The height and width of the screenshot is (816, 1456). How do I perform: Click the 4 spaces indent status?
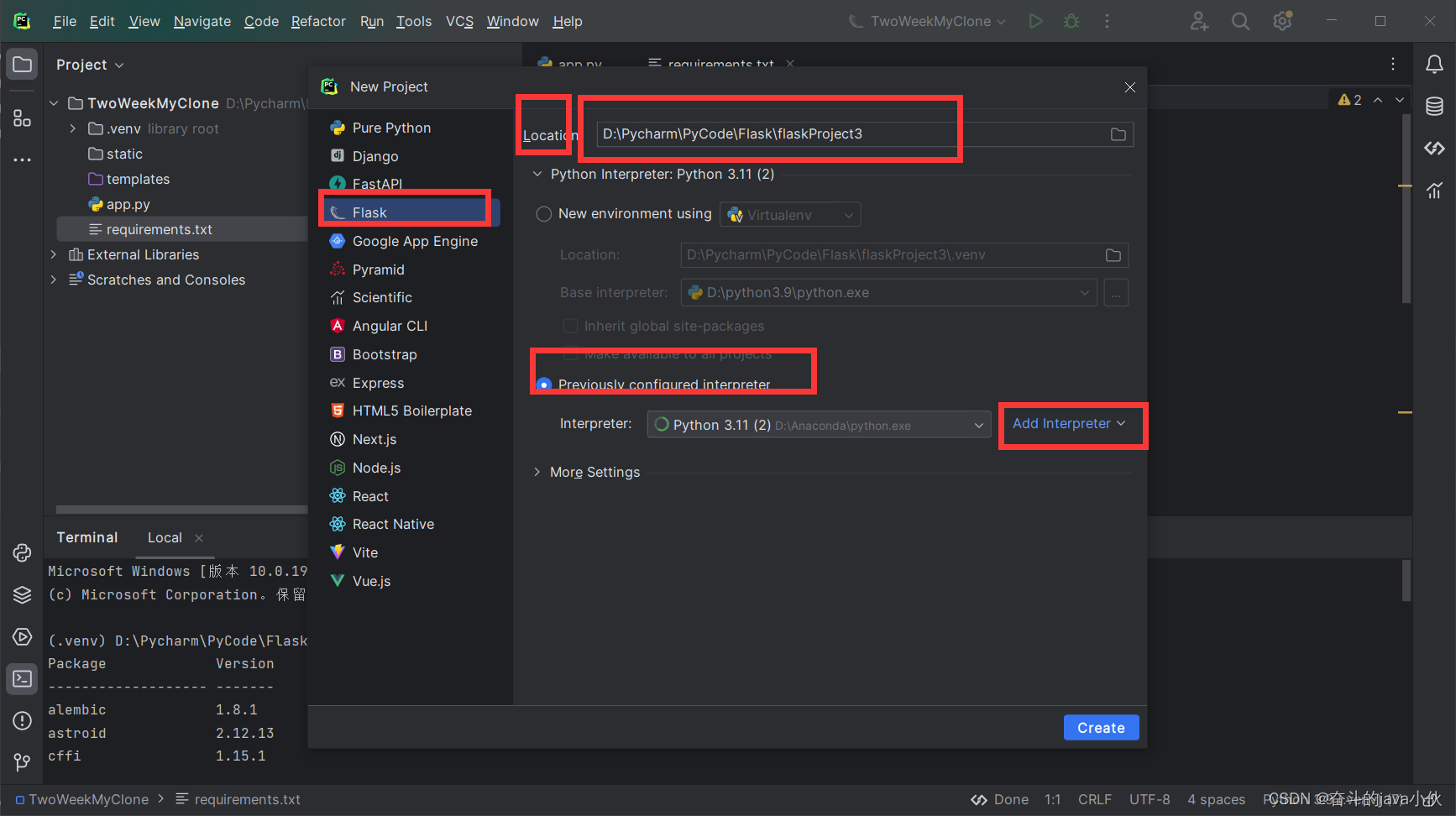[1216, 799]
